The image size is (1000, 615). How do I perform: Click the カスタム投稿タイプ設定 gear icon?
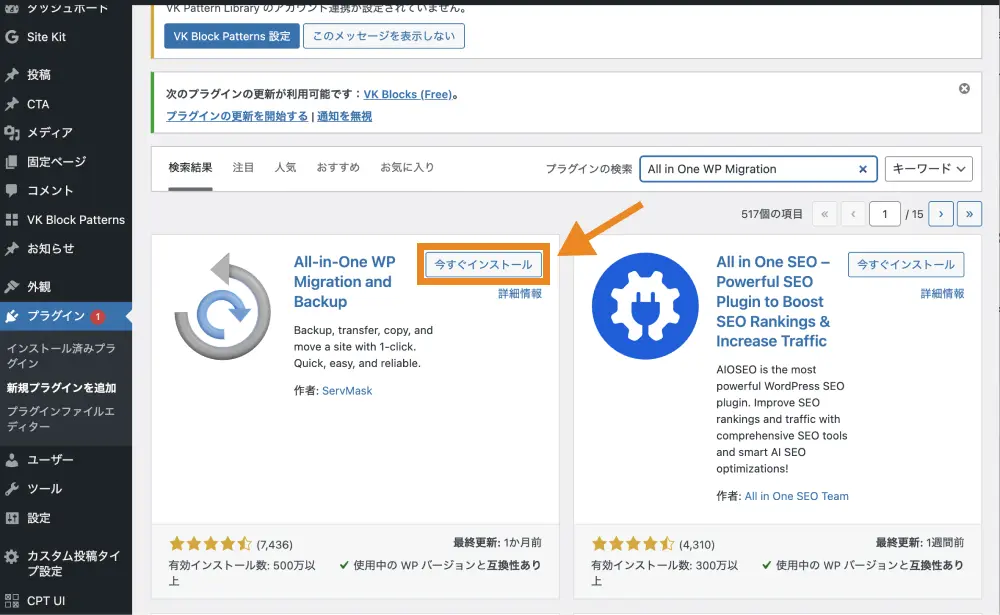pyautogui.click(x=12, y=556)
